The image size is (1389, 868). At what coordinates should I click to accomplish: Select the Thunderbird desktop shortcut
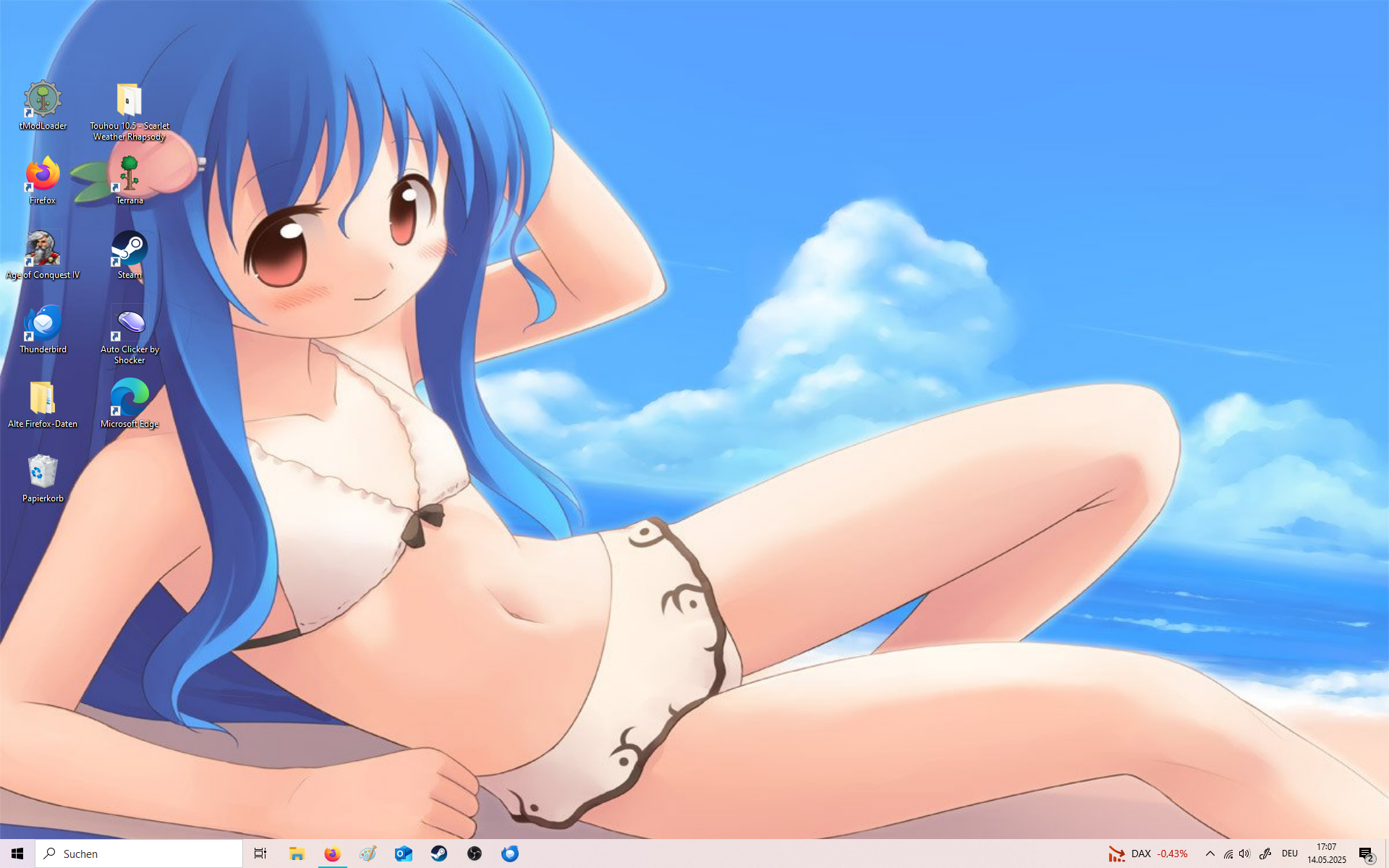tap(43, 329)
